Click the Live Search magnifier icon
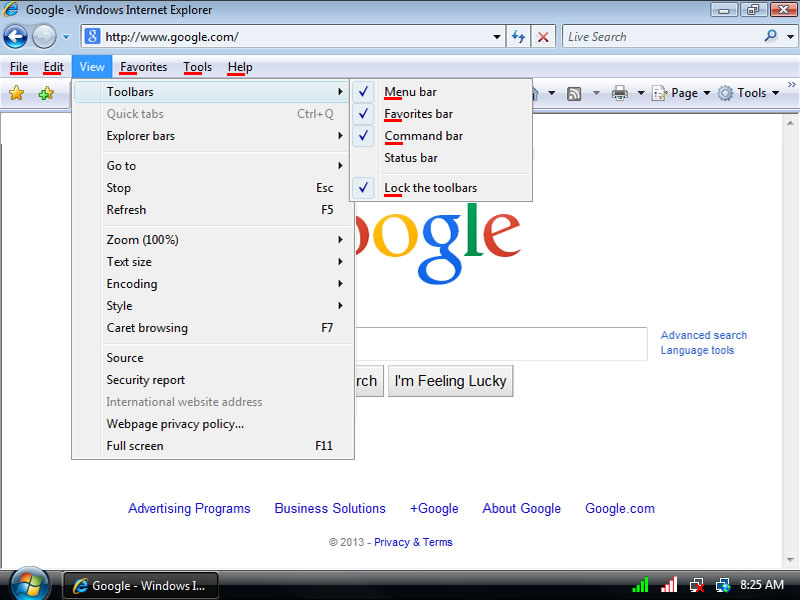The width and height of the screenshot is (800, 600). (x=770, y=37)
